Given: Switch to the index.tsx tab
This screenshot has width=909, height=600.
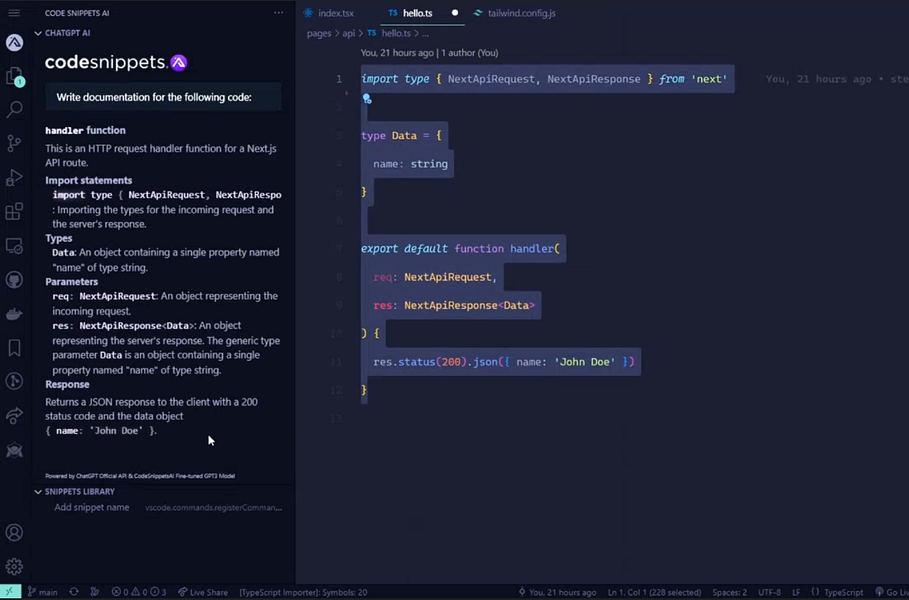Looking at the screenshot, I should [329, 13].
